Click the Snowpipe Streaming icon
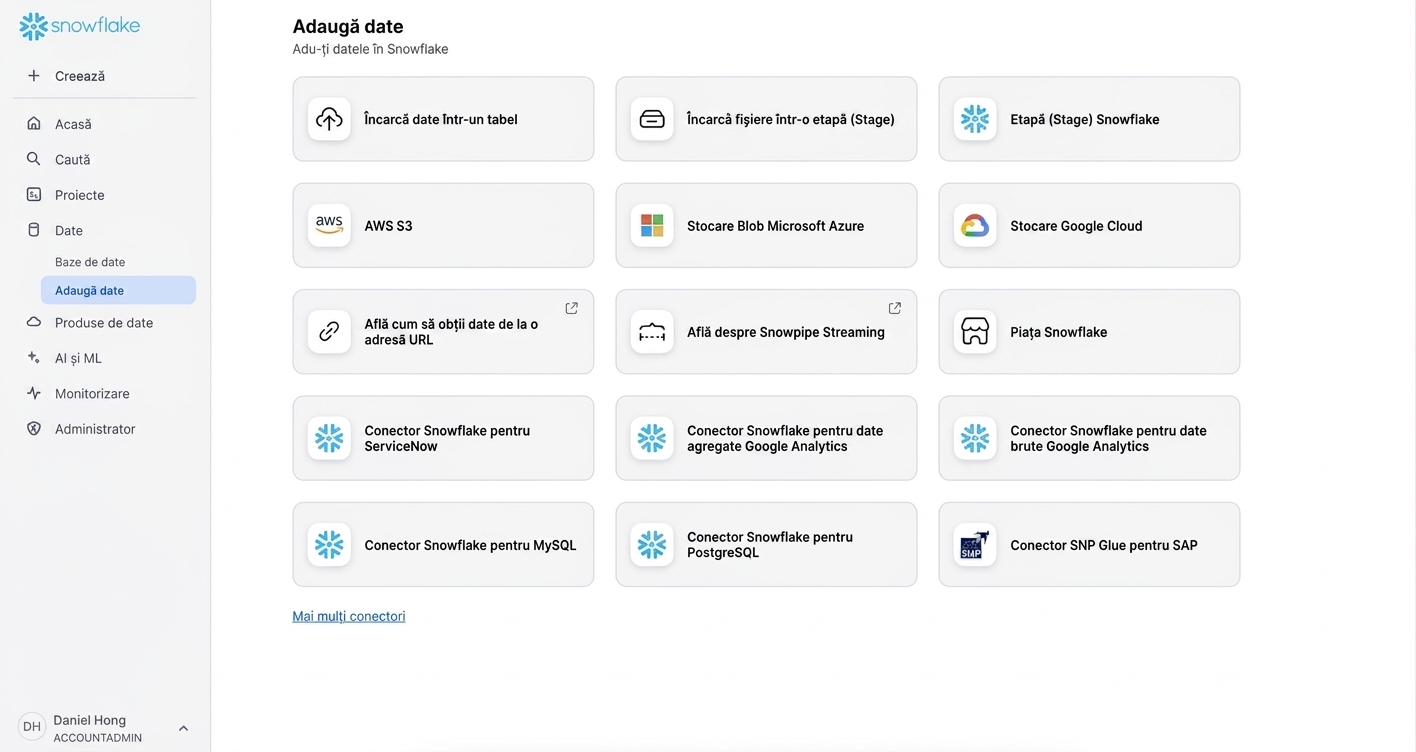 652,332
